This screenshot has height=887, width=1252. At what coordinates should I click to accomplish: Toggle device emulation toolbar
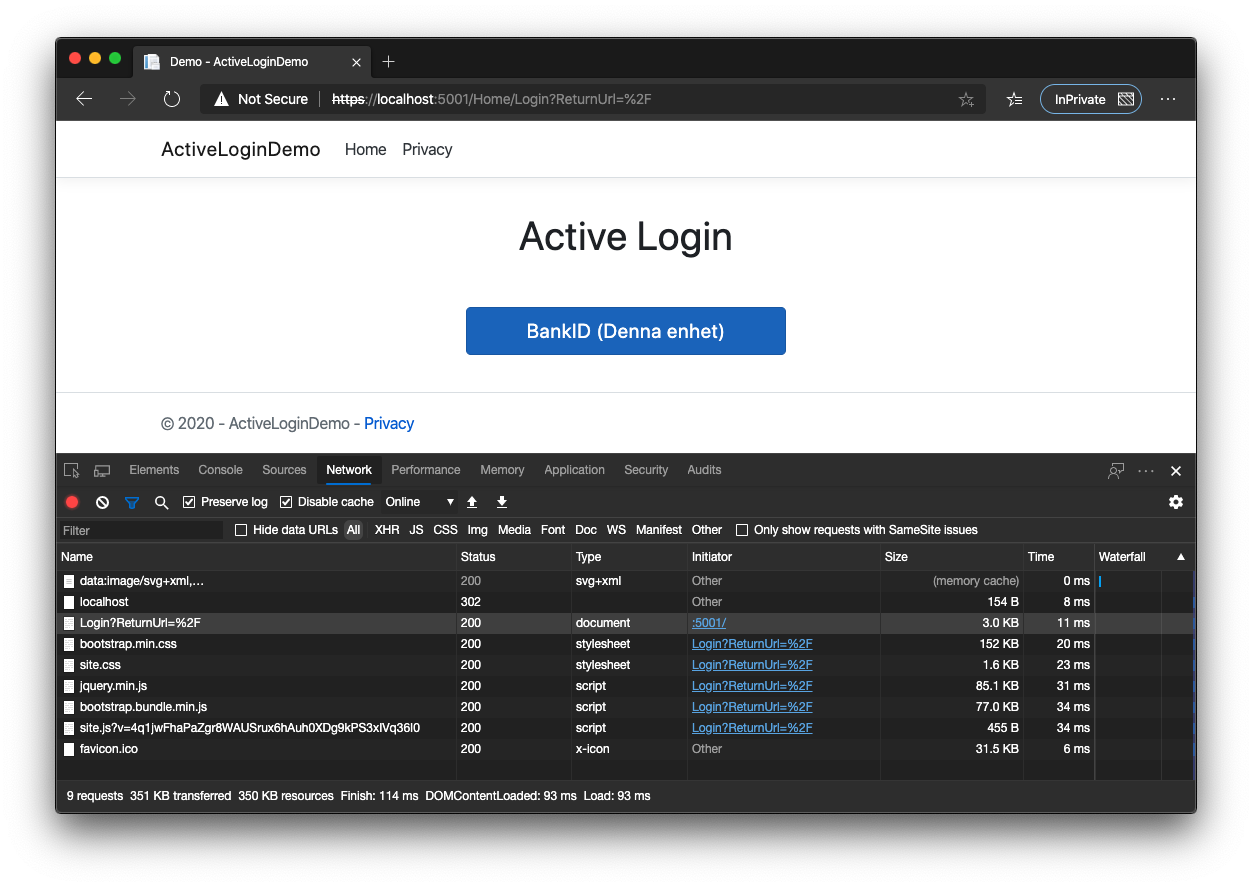(102, 470)
